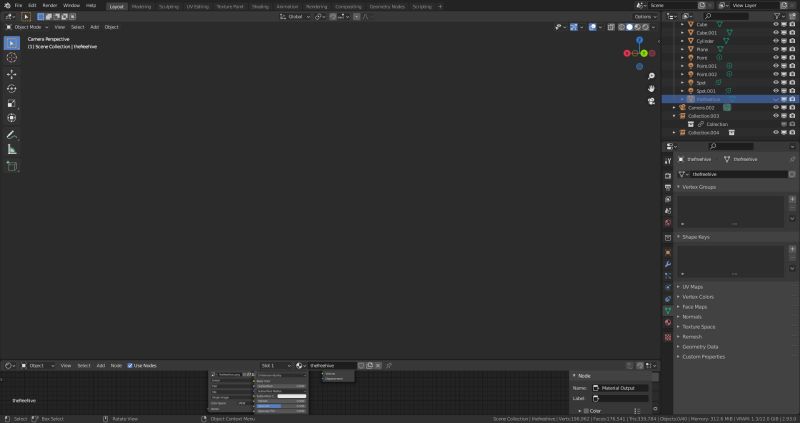800x423 pixels.
Task: Toggle the Use Nodes checkbox
Action: tap(130, 365)
